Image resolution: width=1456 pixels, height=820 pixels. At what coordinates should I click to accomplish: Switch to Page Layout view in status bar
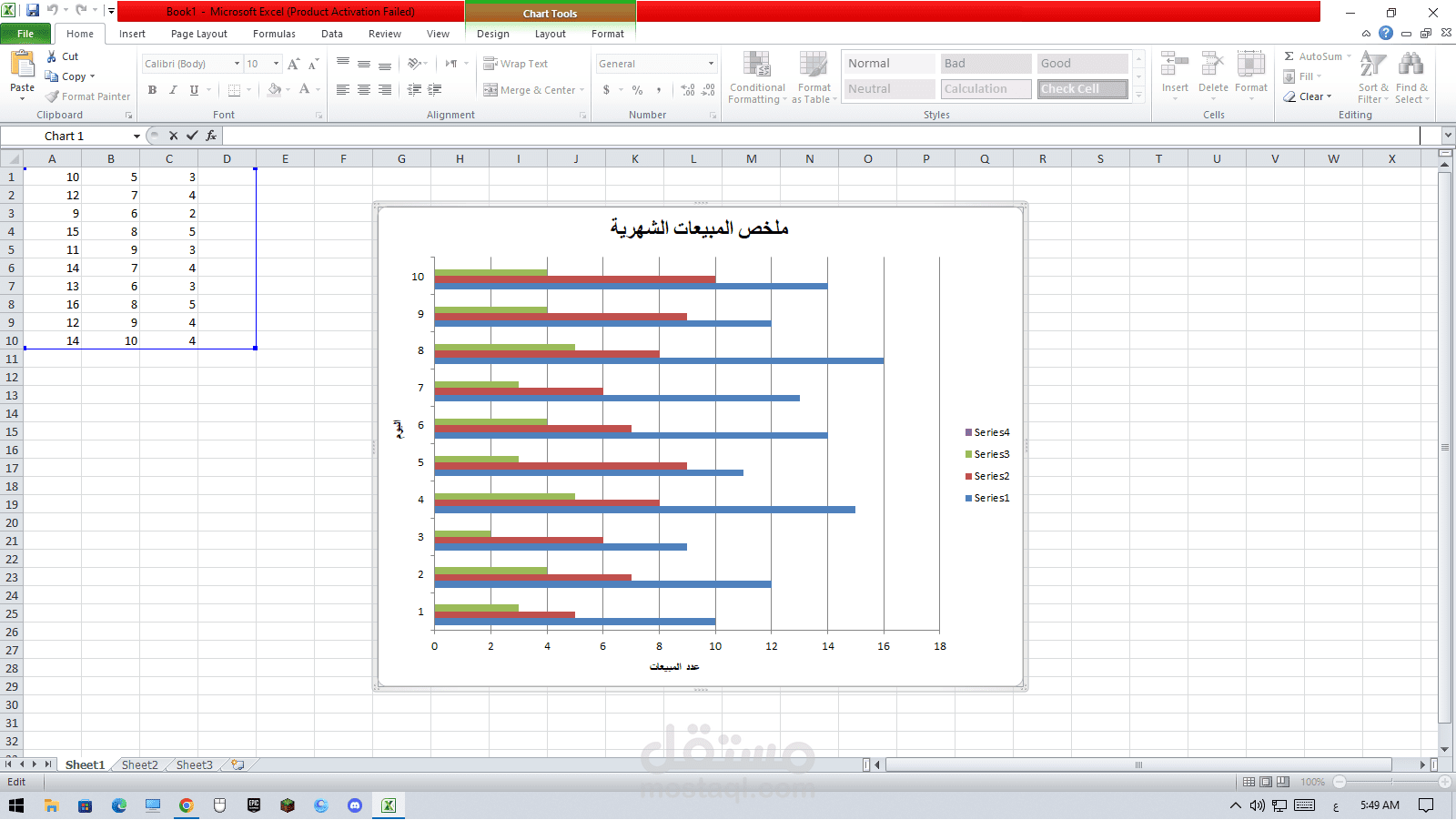[1266, 782]
